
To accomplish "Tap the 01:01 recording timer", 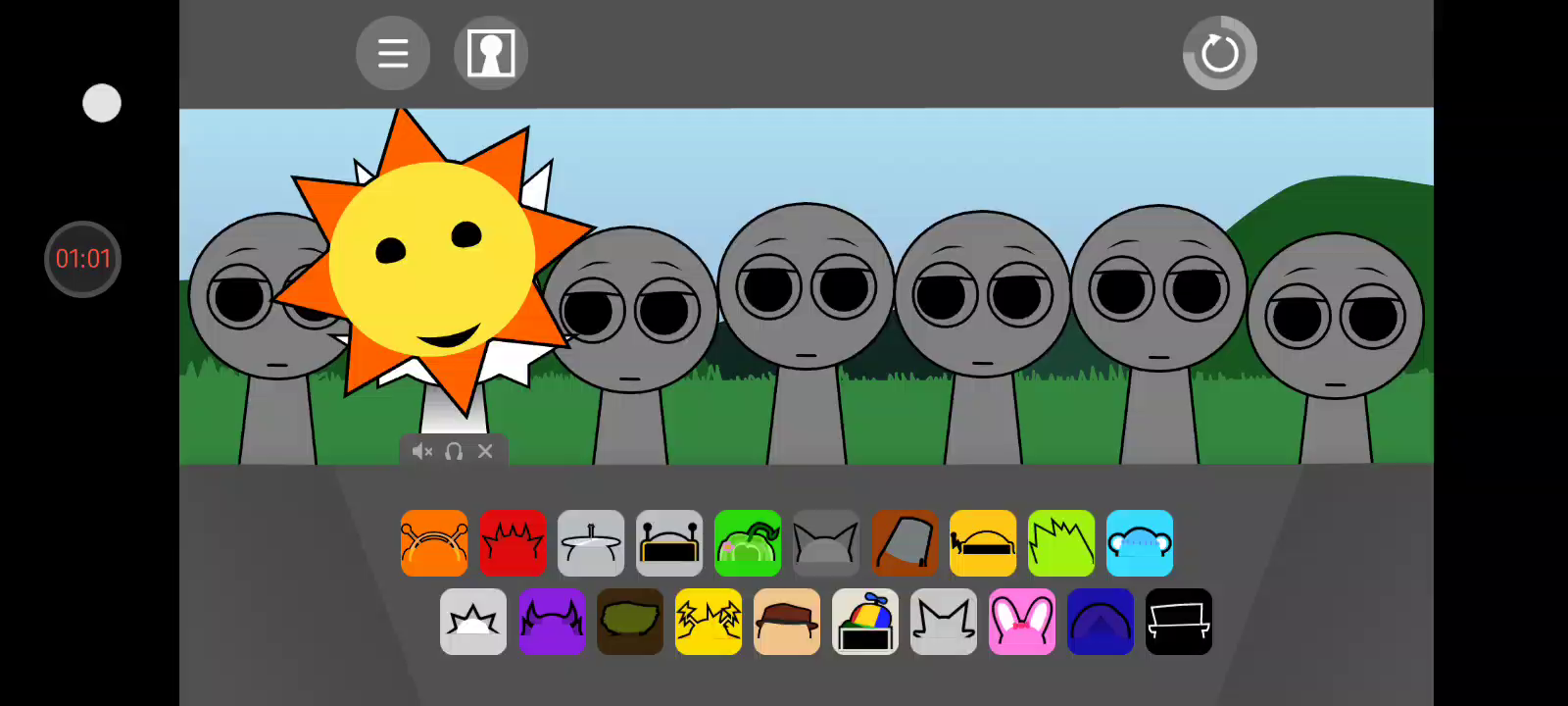I will coord(83,259).
